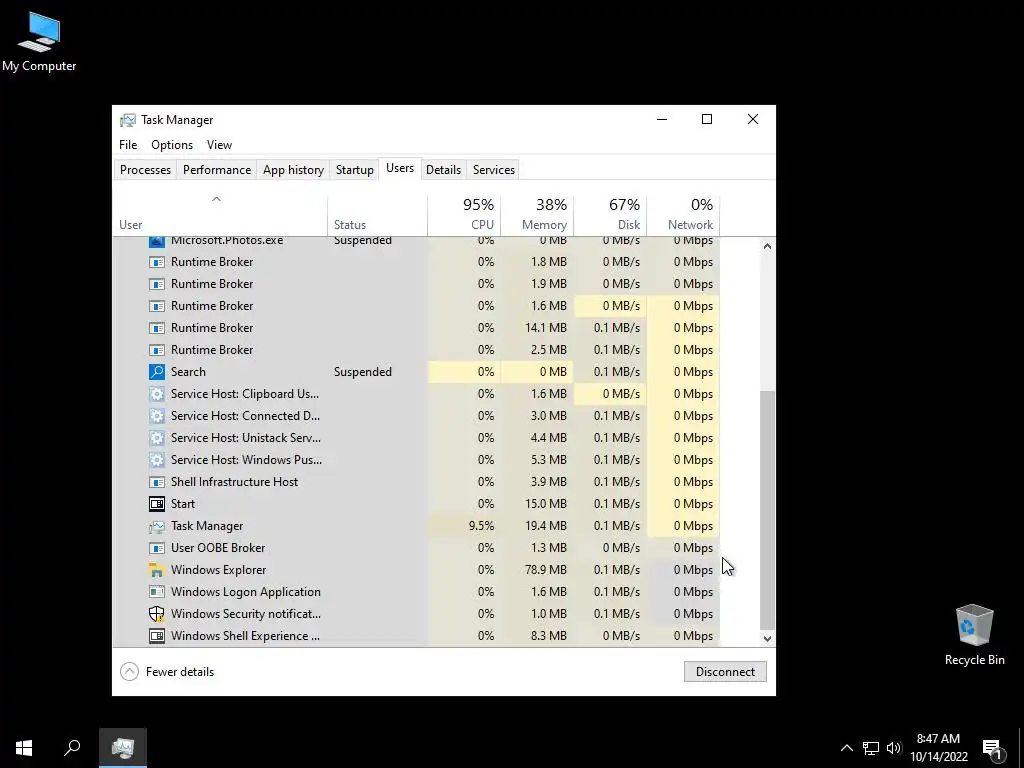
Task: Select the Windows Explorer row name
Action: click(x=219, y=569)
